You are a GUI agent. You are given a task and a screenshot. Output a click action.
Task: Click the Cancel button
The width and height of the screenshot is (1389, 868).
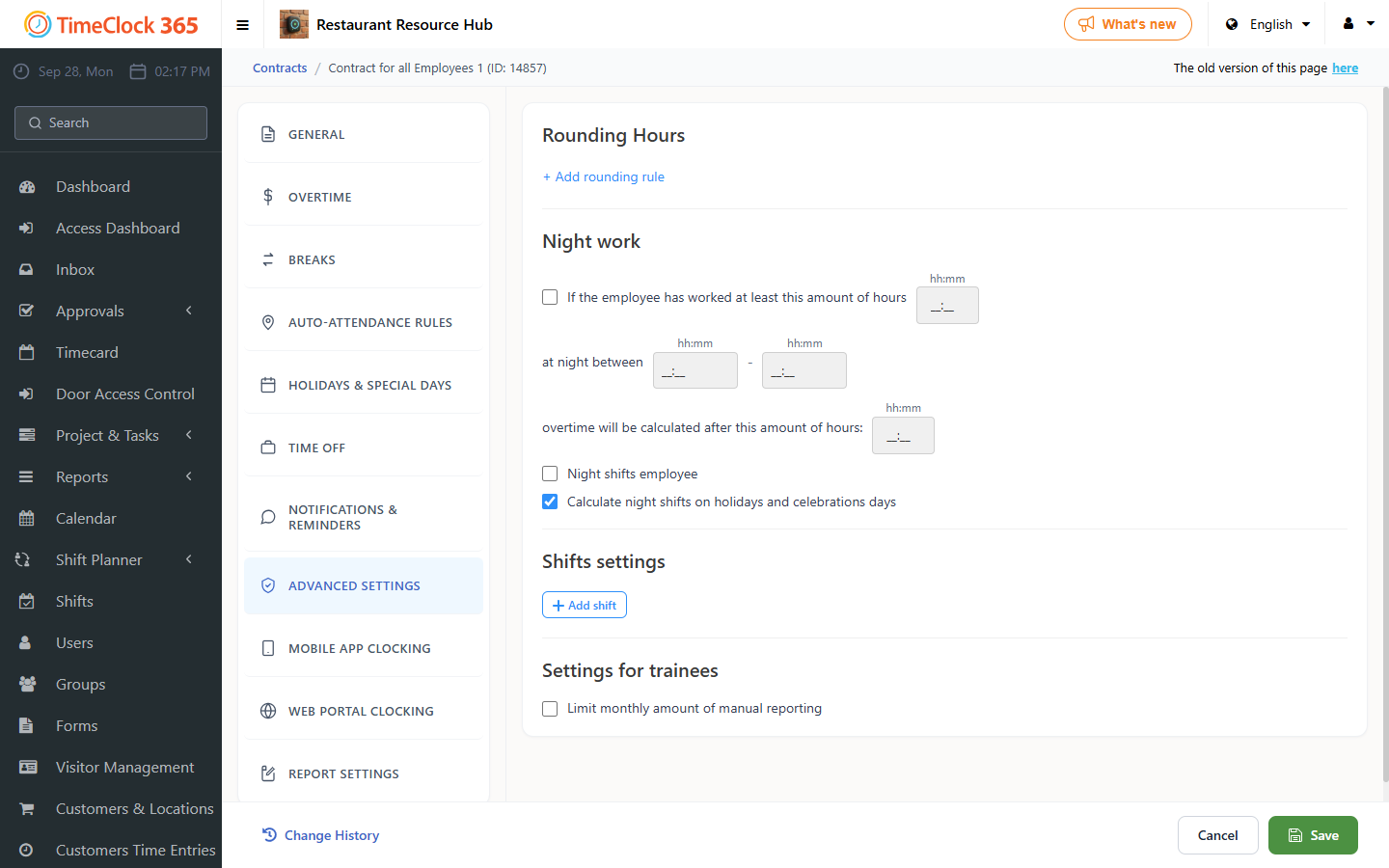[1218, 835]
